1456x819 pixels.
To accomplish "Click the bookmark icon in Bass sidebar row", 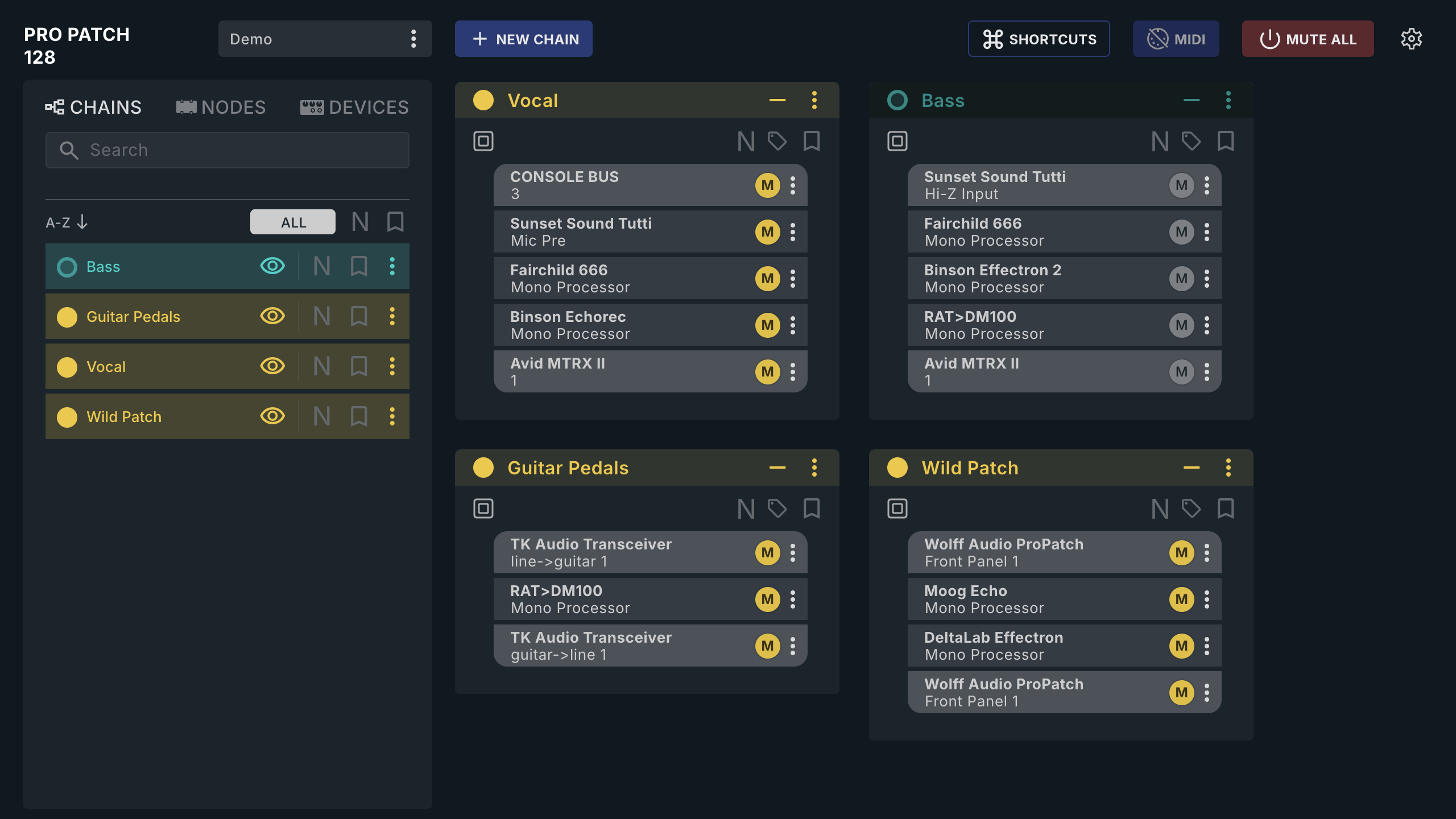I will (359, 266).
